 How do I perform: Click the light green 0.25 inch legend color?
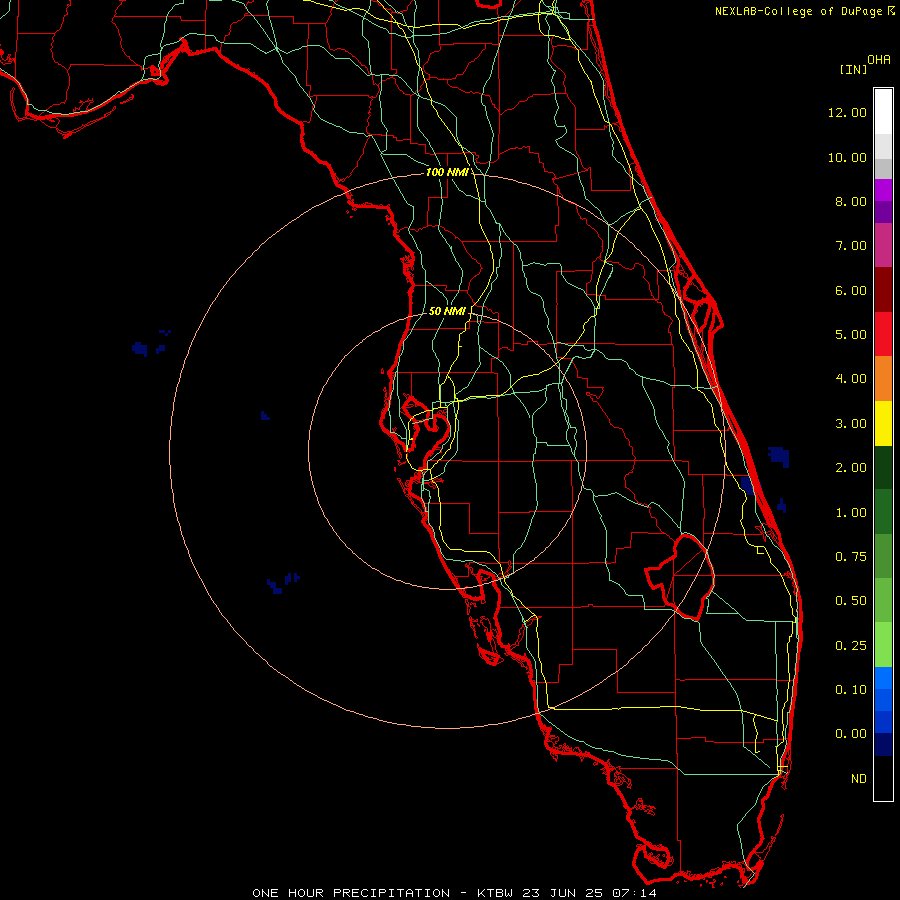[883, 645]
